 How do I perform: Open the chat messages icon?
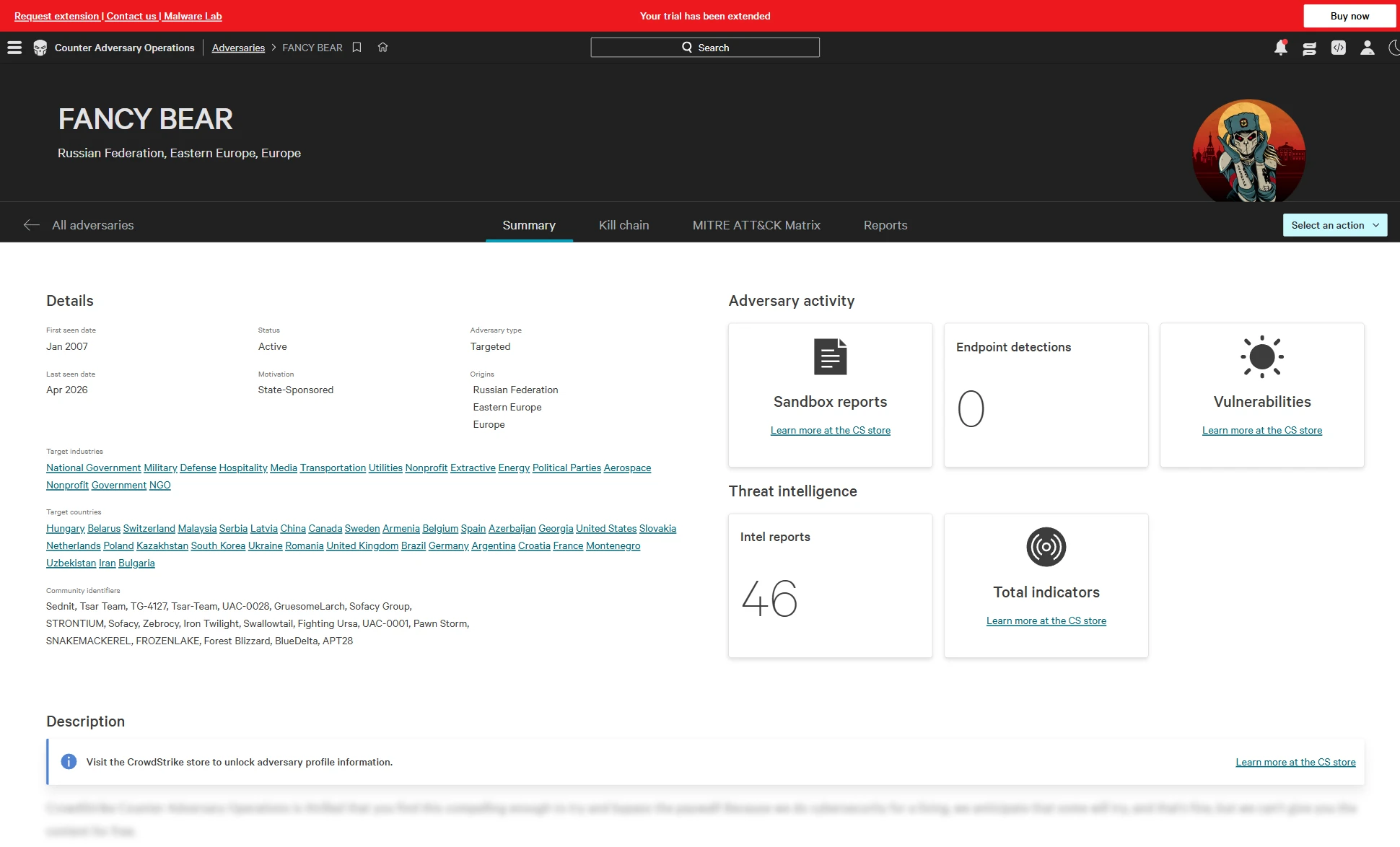(x=1310, y=48)
